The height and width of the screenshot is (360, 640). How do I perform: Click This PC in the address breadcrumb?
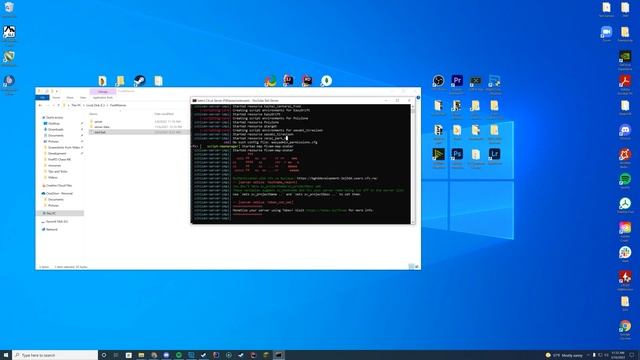tap(76, 105)
